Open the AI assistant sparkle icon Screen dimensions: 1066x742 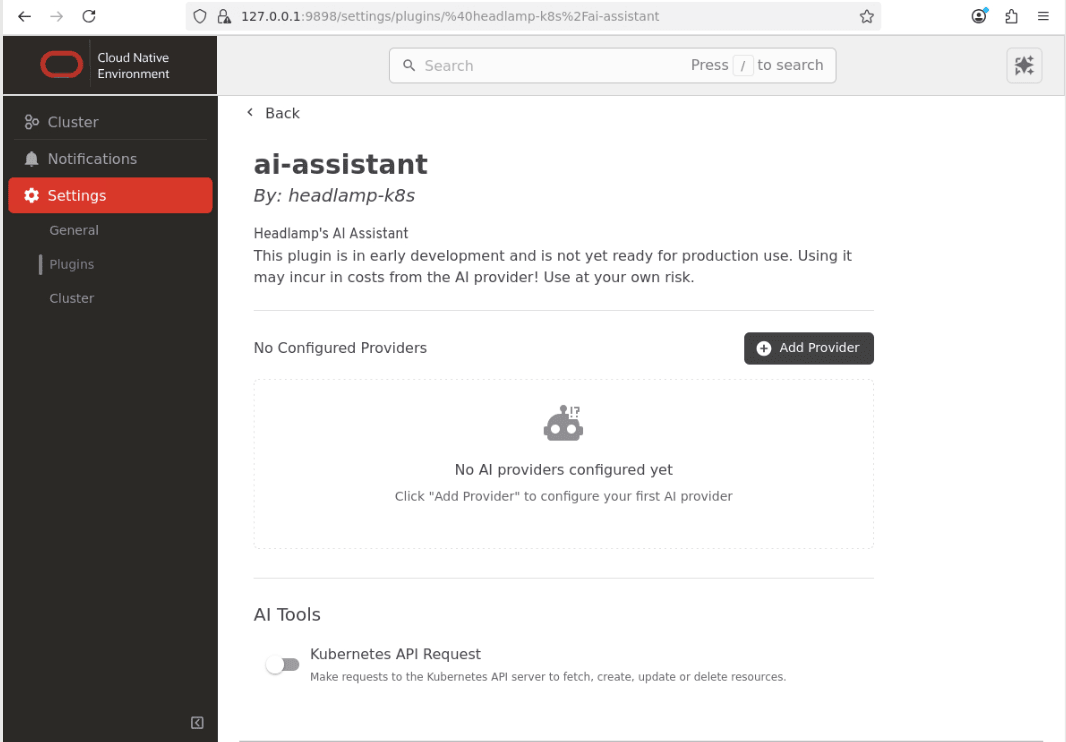pyautogui.click(x=1023, y=65)
